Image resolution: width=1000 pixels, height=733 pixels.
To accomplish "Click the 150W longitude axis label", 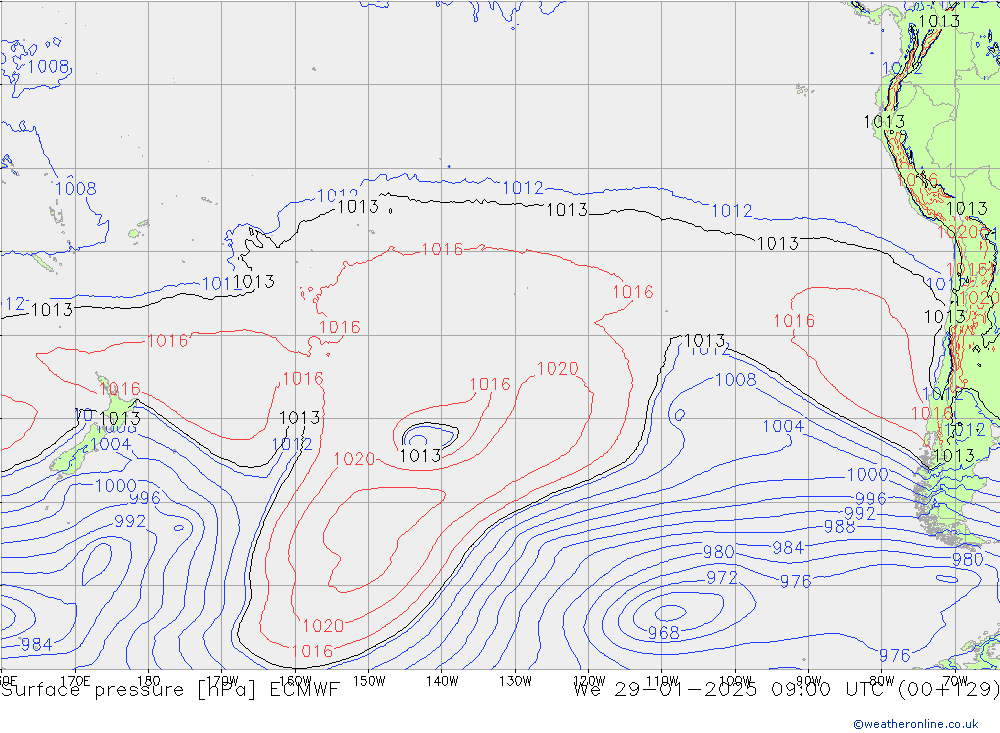I will coord(369,681).
